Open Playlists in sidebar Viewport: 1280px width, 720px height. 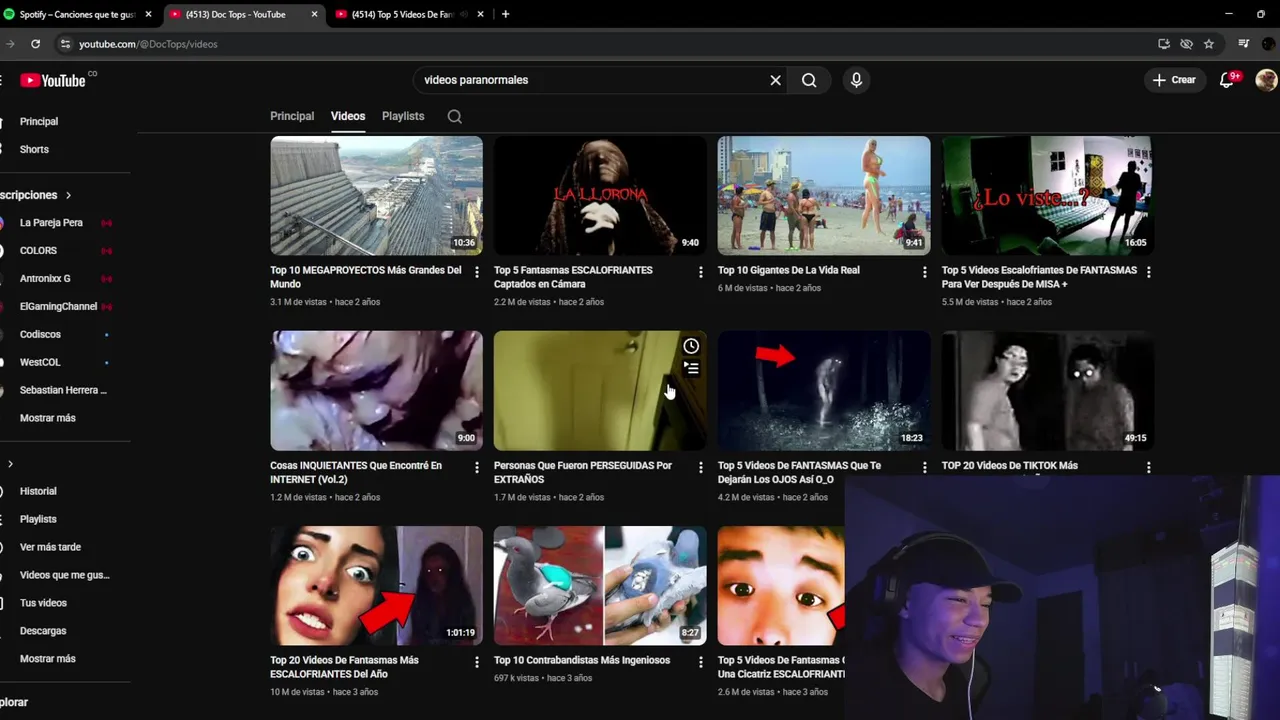38,520
